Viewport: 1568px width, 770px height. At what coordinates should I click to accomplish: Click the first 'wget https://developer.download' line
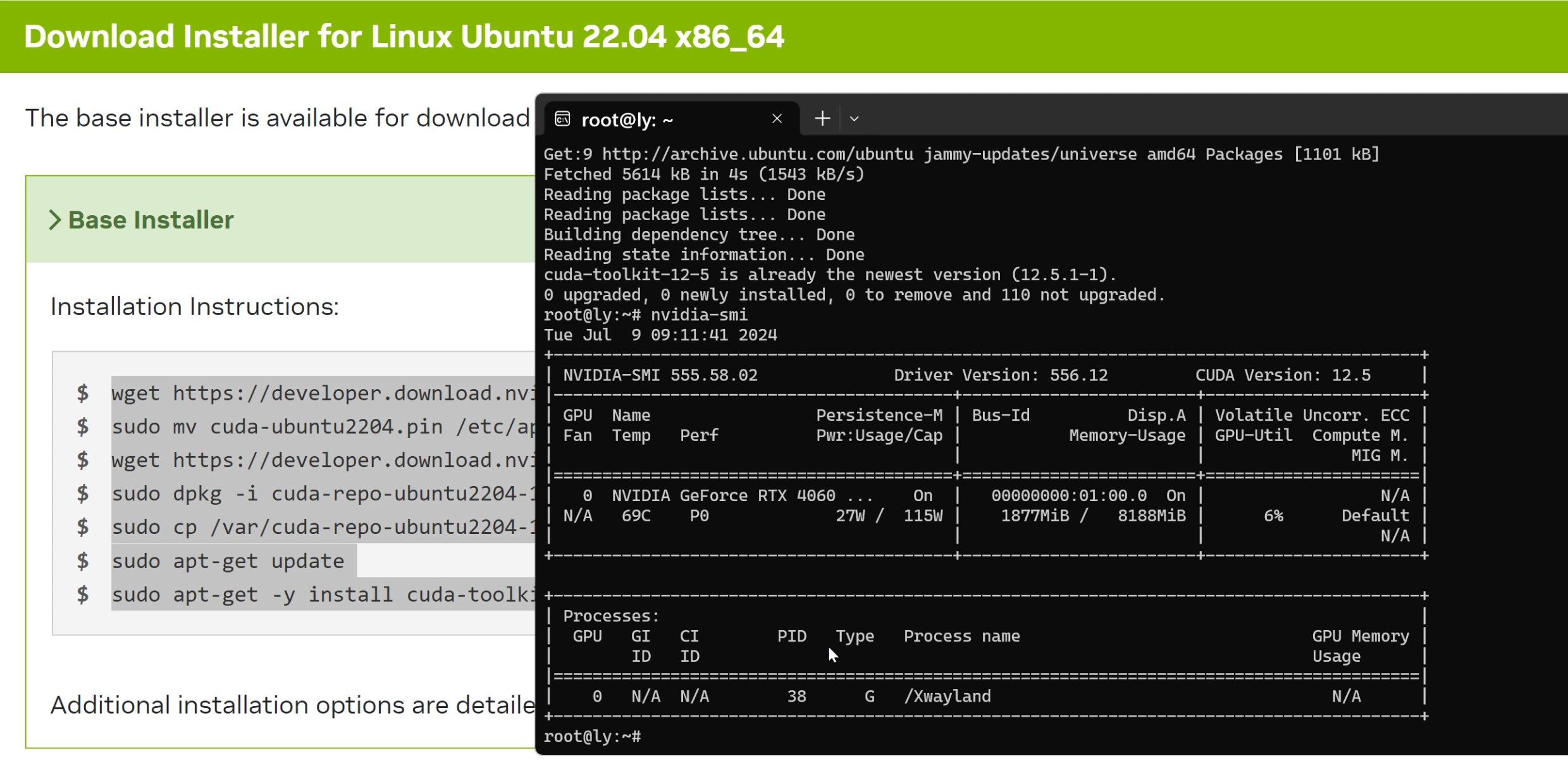[323, 394]
